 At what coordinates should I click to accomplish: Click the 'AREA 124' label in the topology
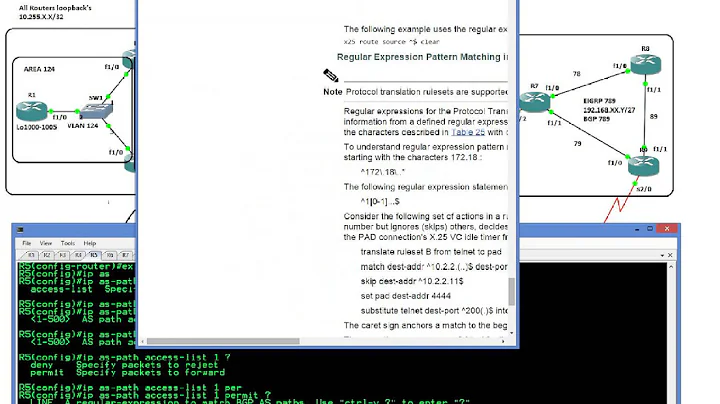(39, 69)
